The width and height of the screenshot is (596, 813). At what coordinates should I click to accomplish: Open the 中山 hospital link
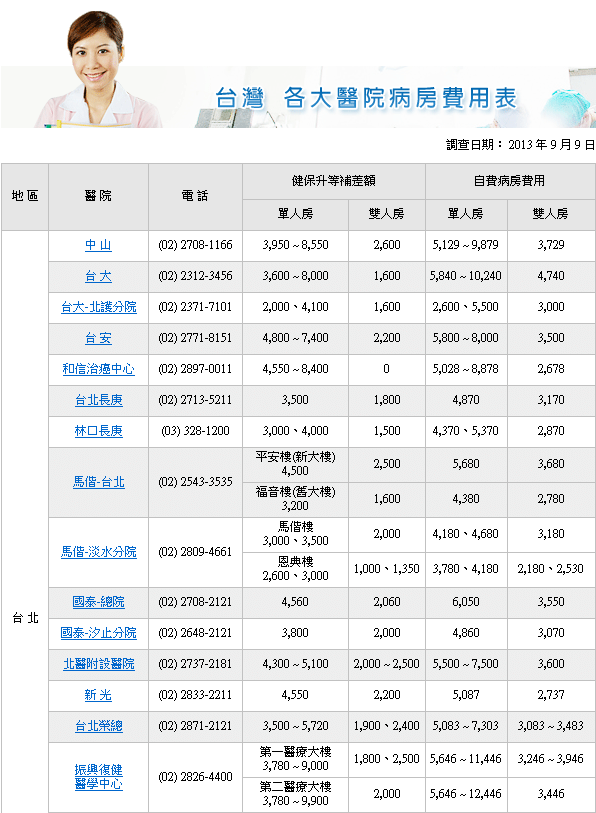pos(99,245)
